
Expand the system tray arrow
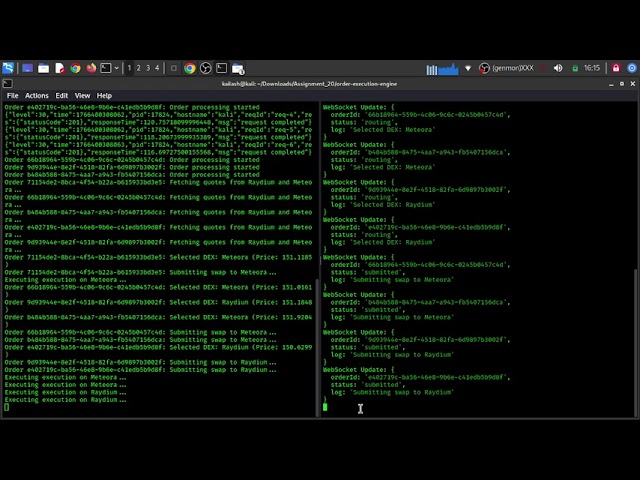pos(468,68)
